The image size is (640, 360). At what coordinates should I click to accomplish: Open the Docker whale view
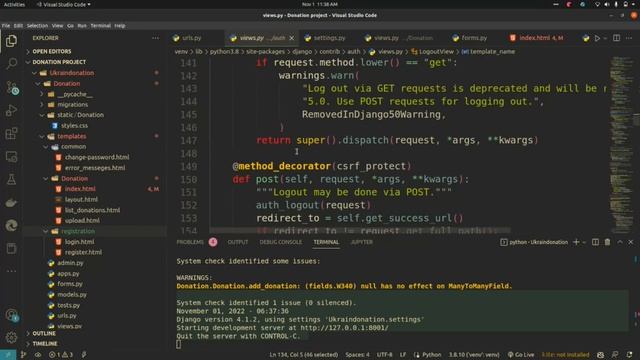pos(11,203)
